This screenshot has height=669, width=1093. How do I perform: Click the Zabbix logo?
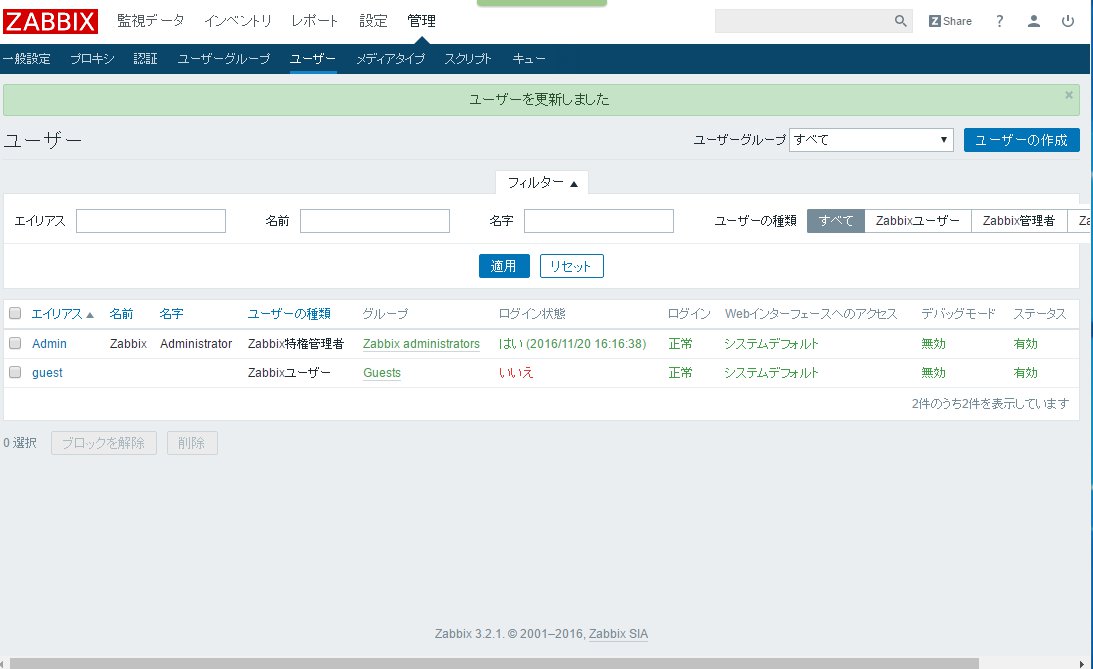click(x=50, y=21)
